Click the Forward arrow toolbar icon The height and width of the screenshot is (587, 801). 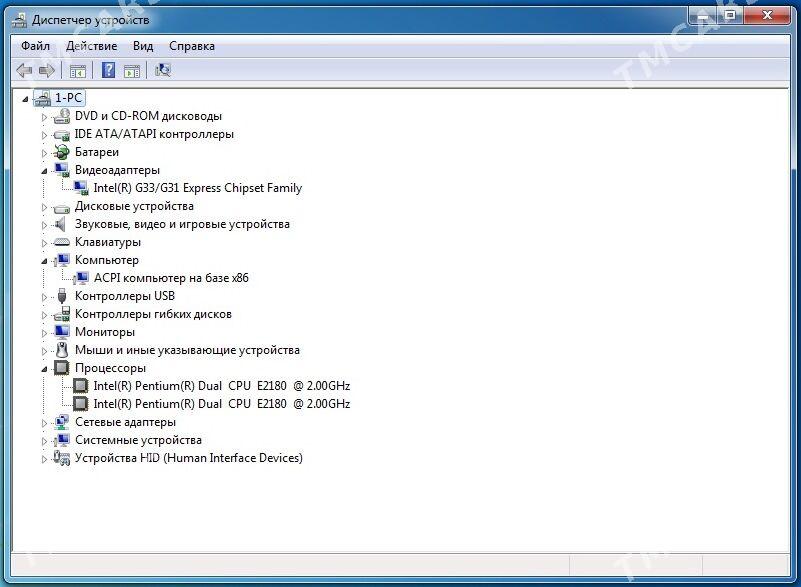(47, 71)
